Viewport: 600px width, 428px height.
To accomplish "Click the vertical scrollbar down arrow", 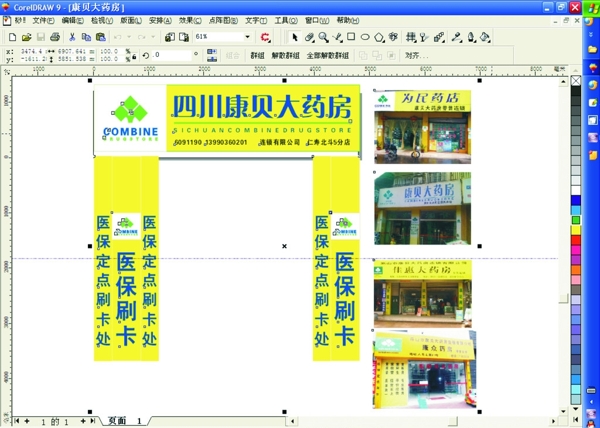I will [563, 412].
